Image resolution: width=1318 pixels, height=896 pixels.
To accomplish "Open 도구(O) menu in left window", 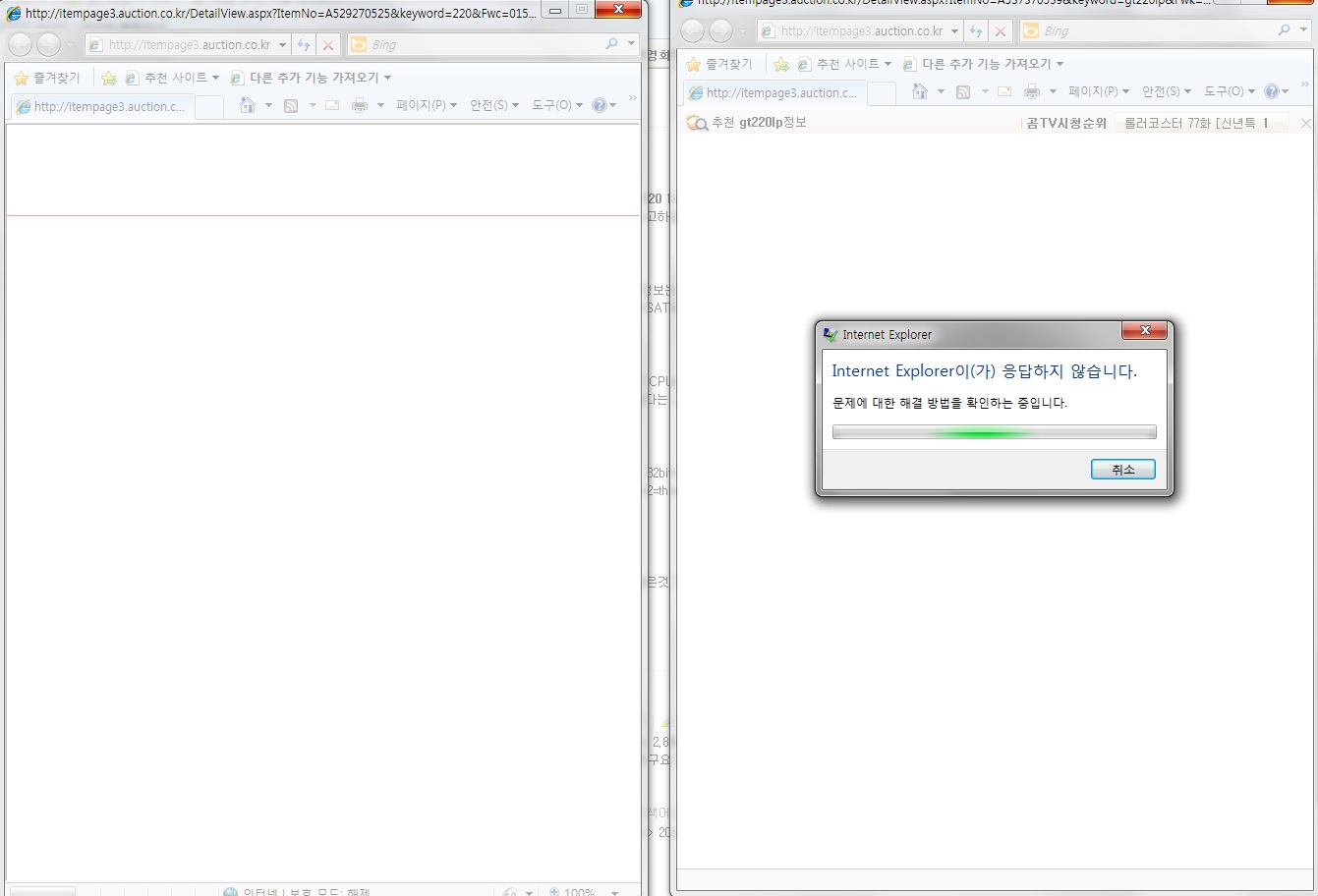I will (557, 105).
